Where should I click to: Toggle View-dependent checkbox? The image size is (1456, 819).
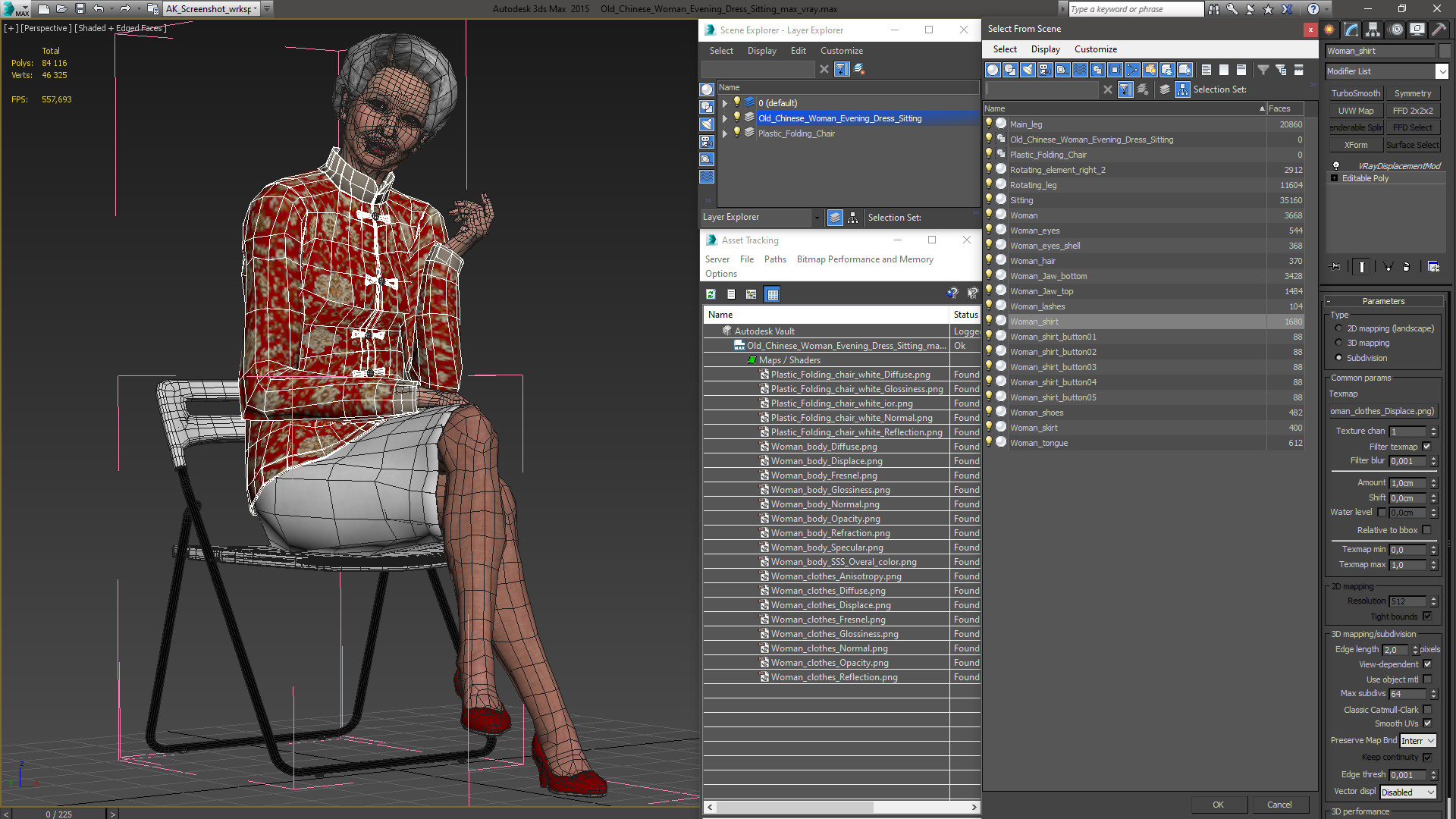pos(1427,664)
